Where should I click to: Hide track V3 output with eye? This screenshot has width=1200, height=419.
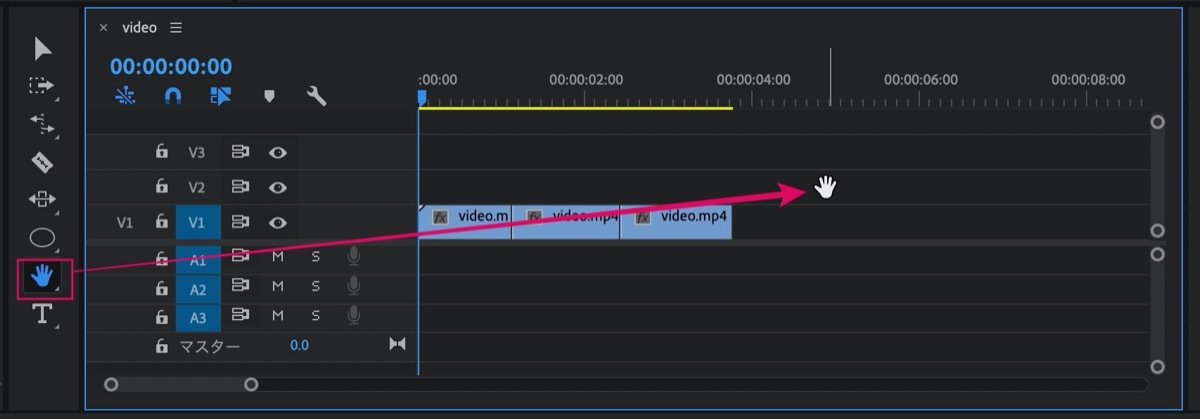point(278,153)
